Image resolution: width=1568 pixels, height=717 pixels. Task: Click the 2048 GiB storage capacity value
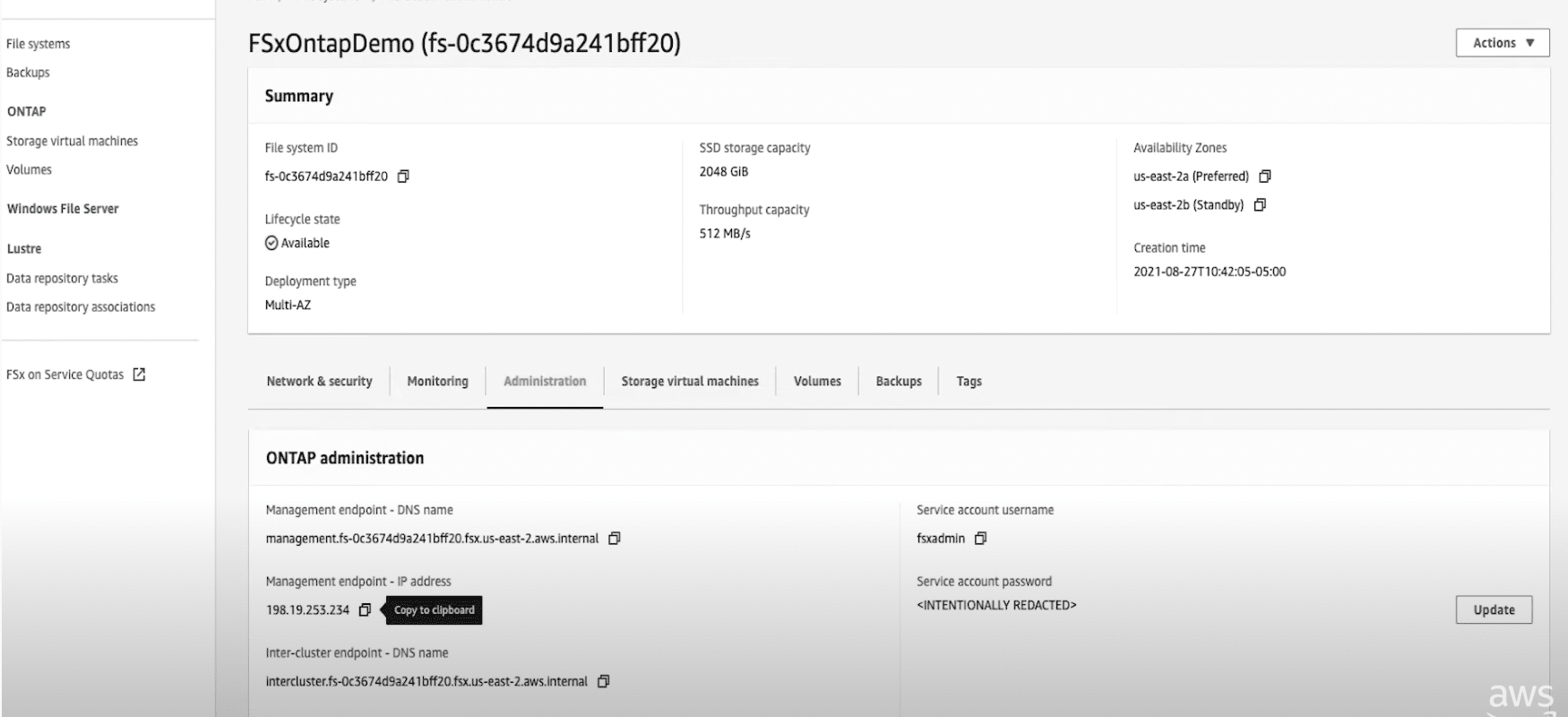pos(724,171)
